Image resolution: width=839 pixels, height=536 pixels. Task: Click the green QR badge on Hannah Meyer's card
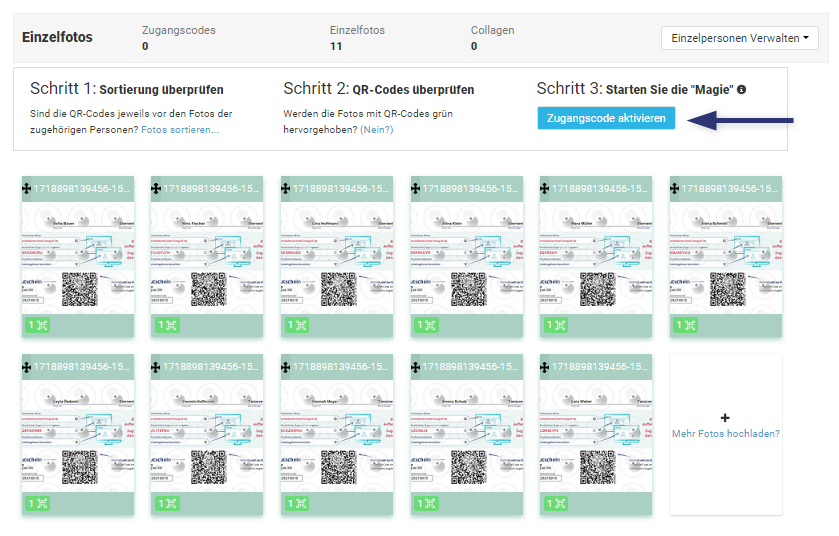(296, 503)
